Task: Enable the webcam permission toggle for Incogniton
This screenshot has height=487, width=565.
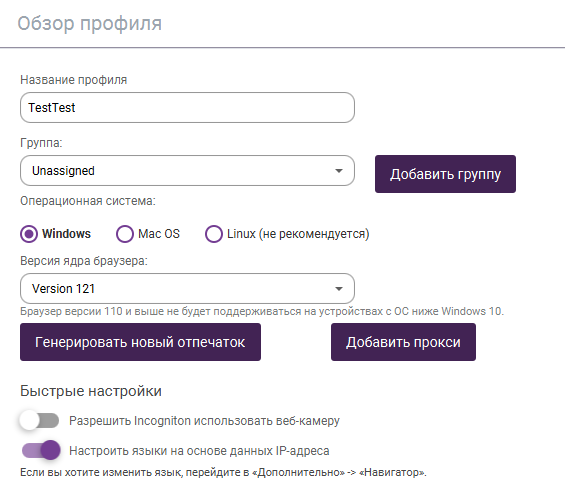Action: click(x=39, y=420)
